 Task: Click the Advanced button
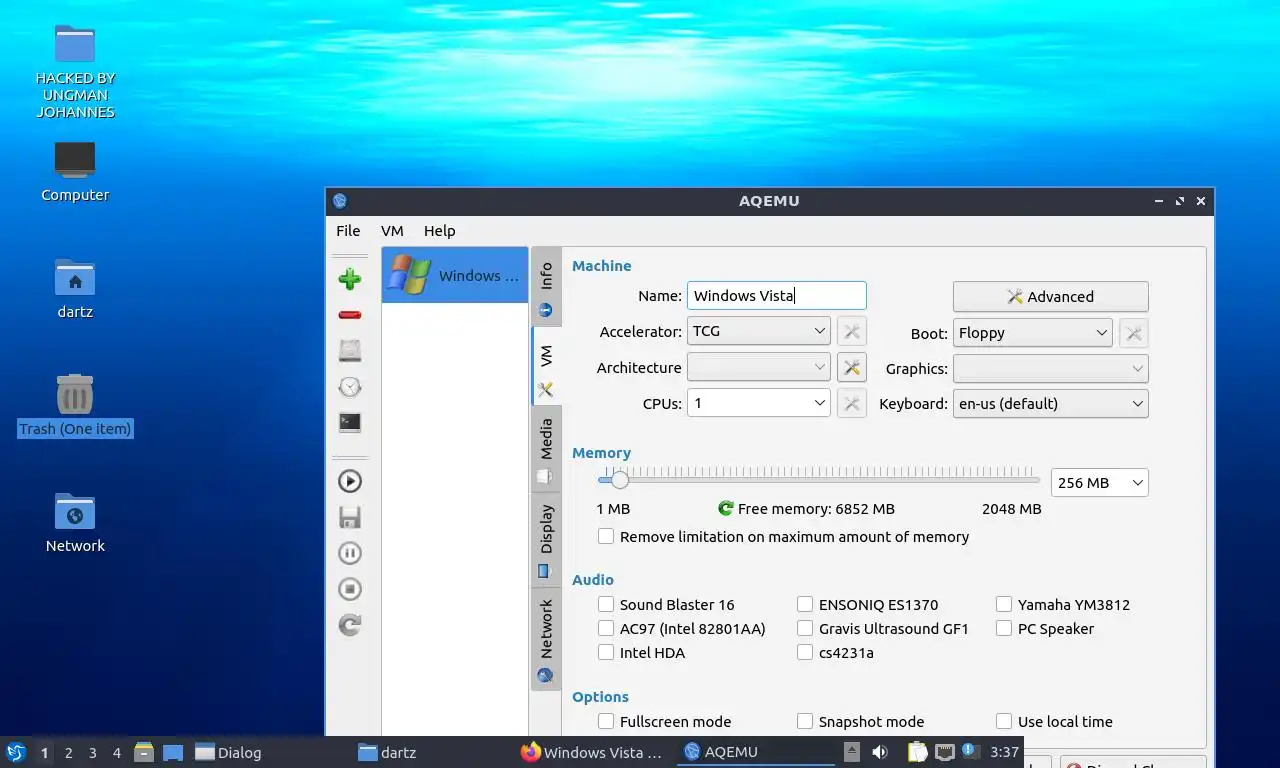point(1050,296)
